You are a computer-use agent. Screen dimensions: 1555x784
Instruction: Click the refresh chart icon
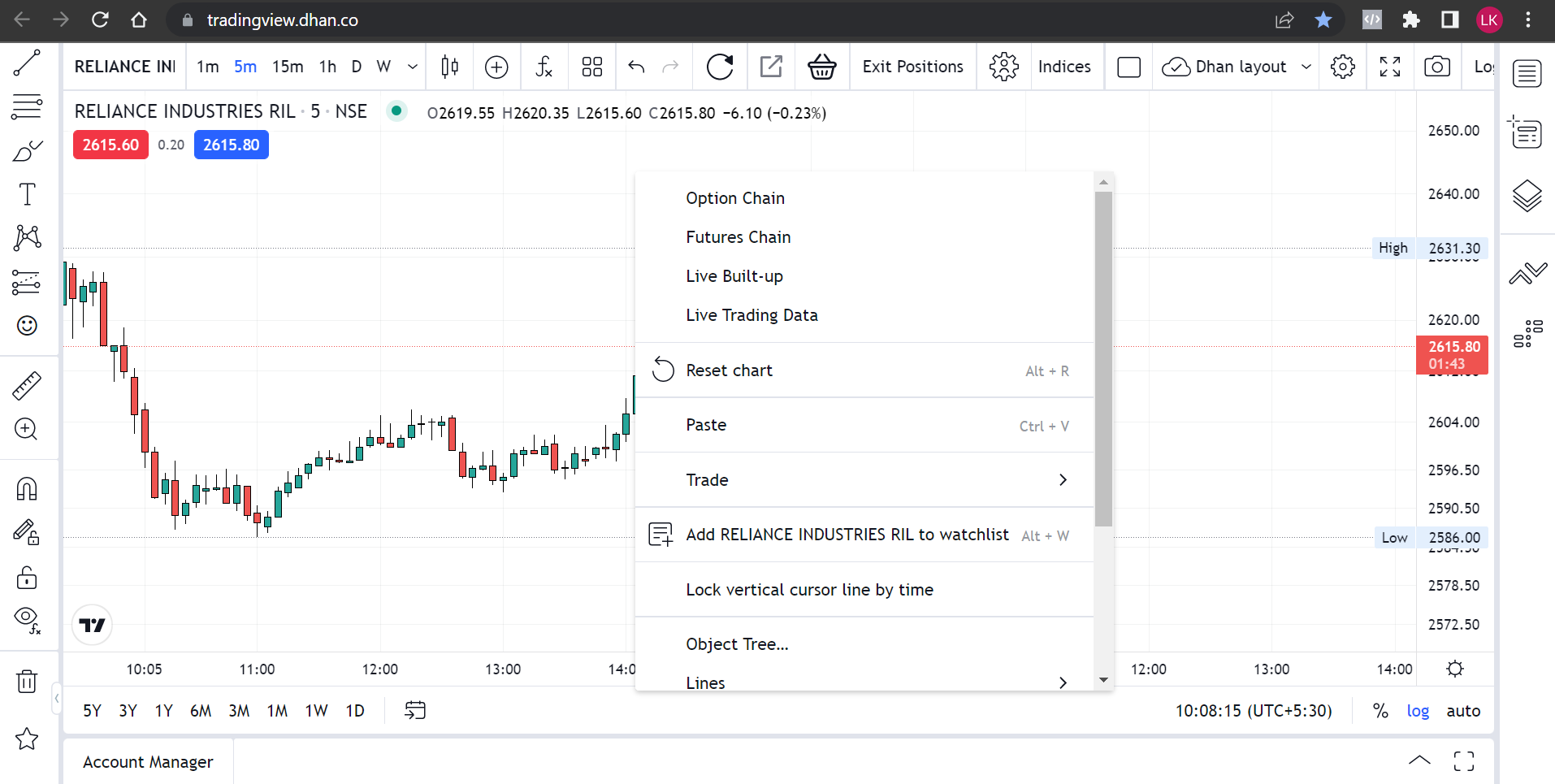(x=720, y=67)
